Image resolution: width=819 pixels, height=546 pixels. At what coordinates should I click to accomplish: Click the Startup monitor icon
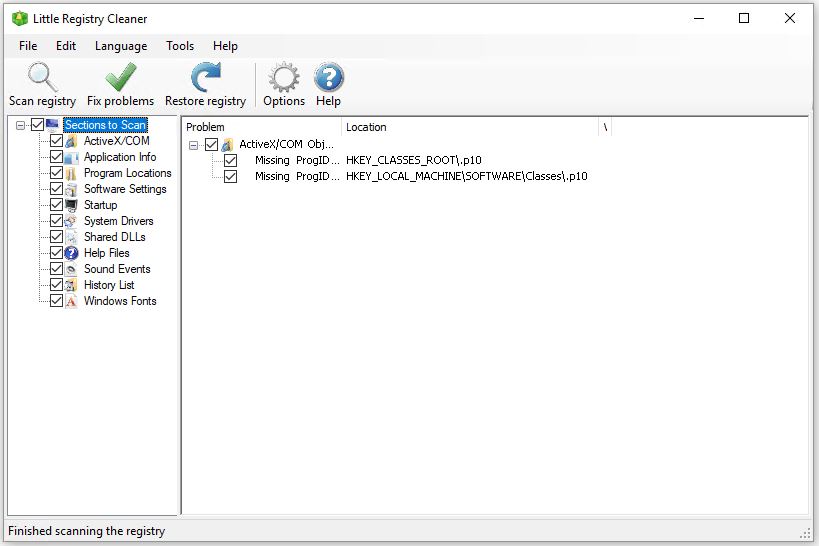point(72,205)
